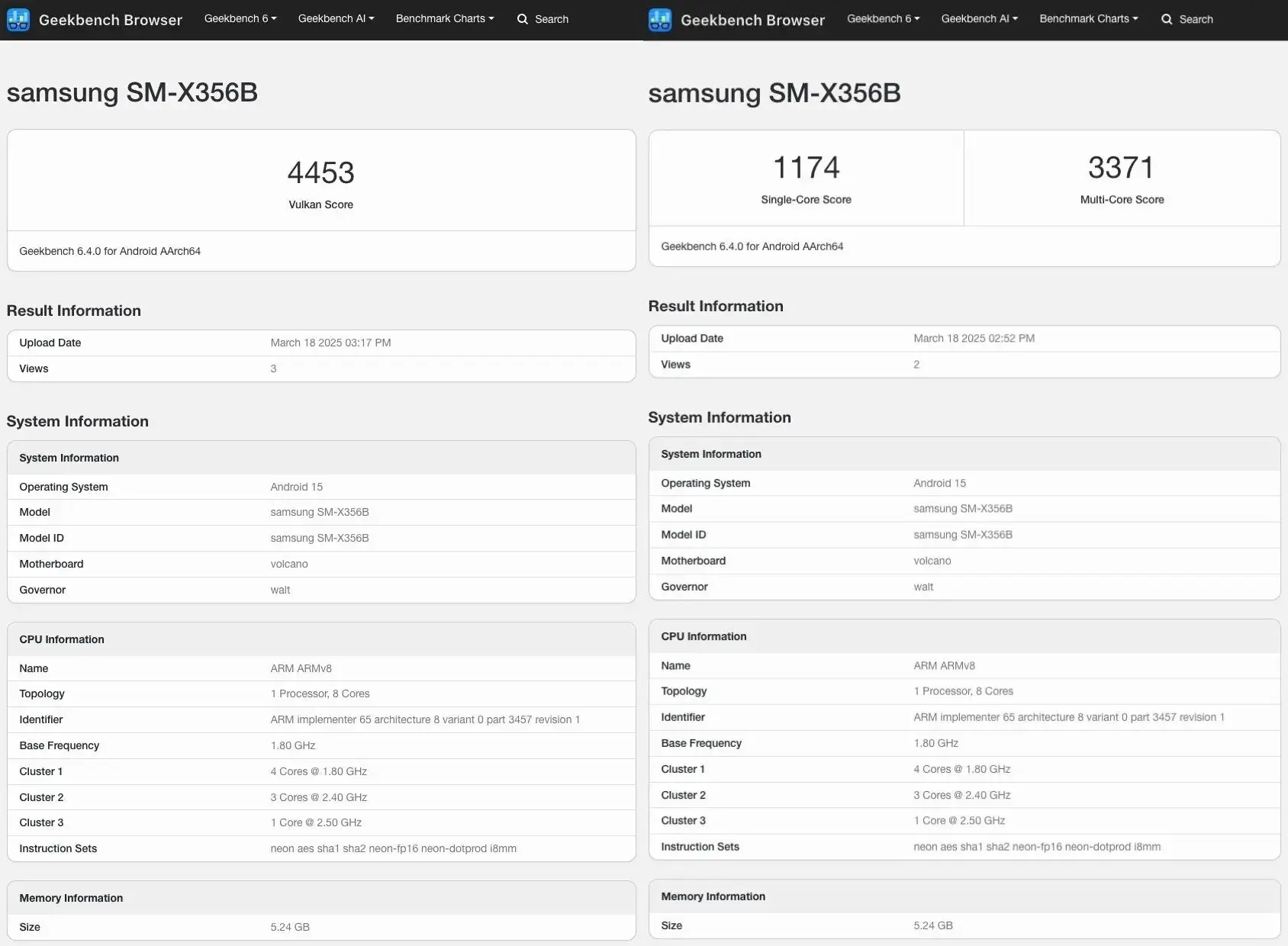
Task: Click Motherboard value volcano, left page
Action: pyautogui.click(x=289, y=565)
